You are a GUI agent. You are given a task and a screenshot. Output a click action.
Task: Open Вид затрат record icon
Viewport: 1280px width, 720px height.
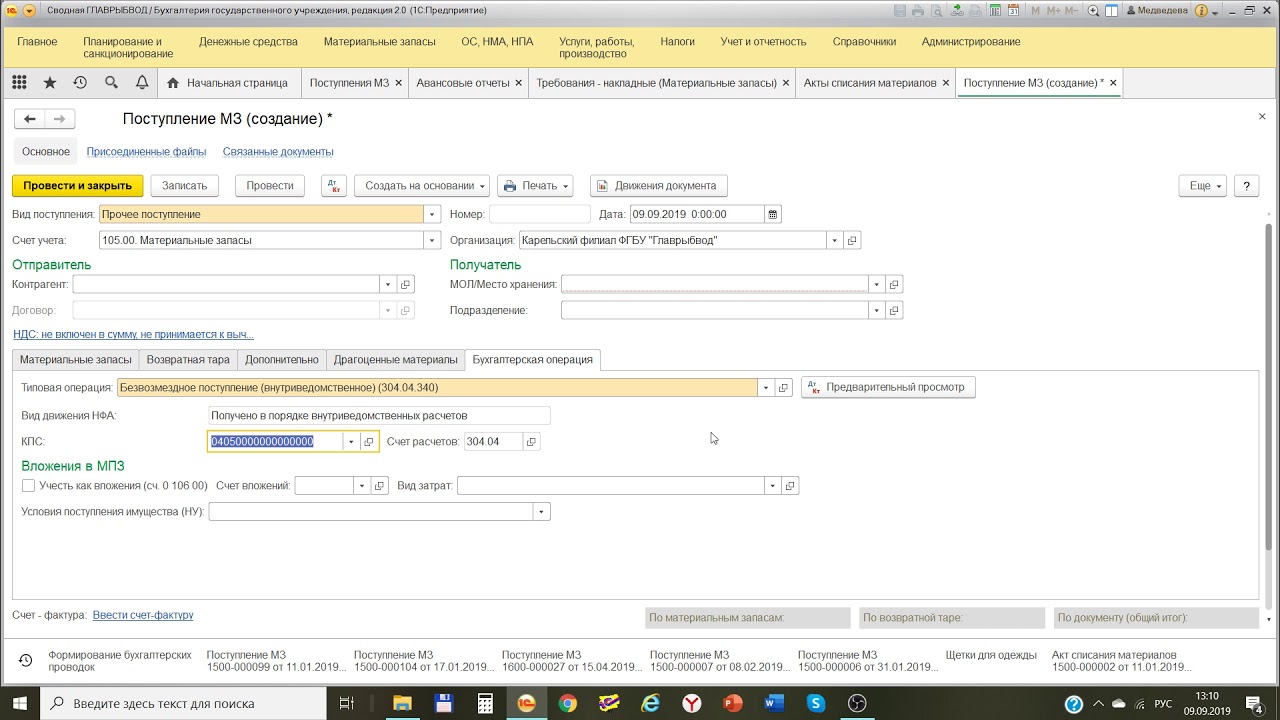point(790,486)
